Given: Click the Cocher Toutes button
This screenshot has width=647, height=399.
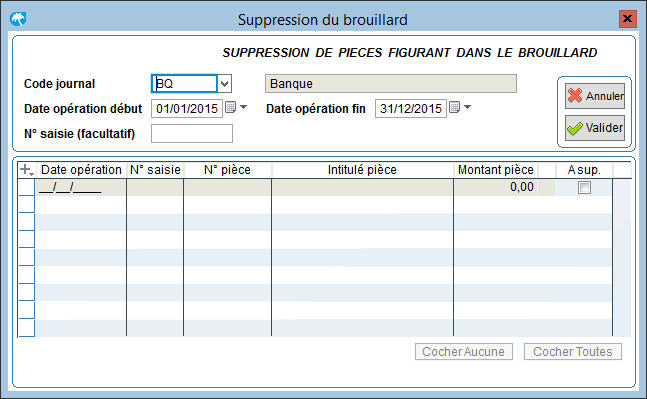Looking at the screenshot, I should click(573, 352).
